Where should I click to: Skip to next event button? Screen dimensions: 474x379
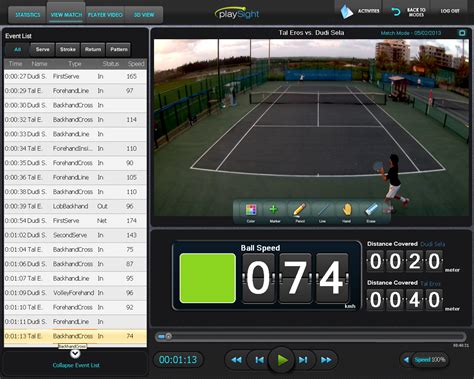point(303,360)
